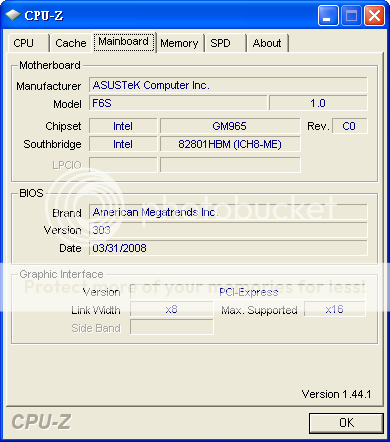Click the Motherboard group heading
Image resolution: width=390 pixels, height=442 pixels.
[50, 65]
